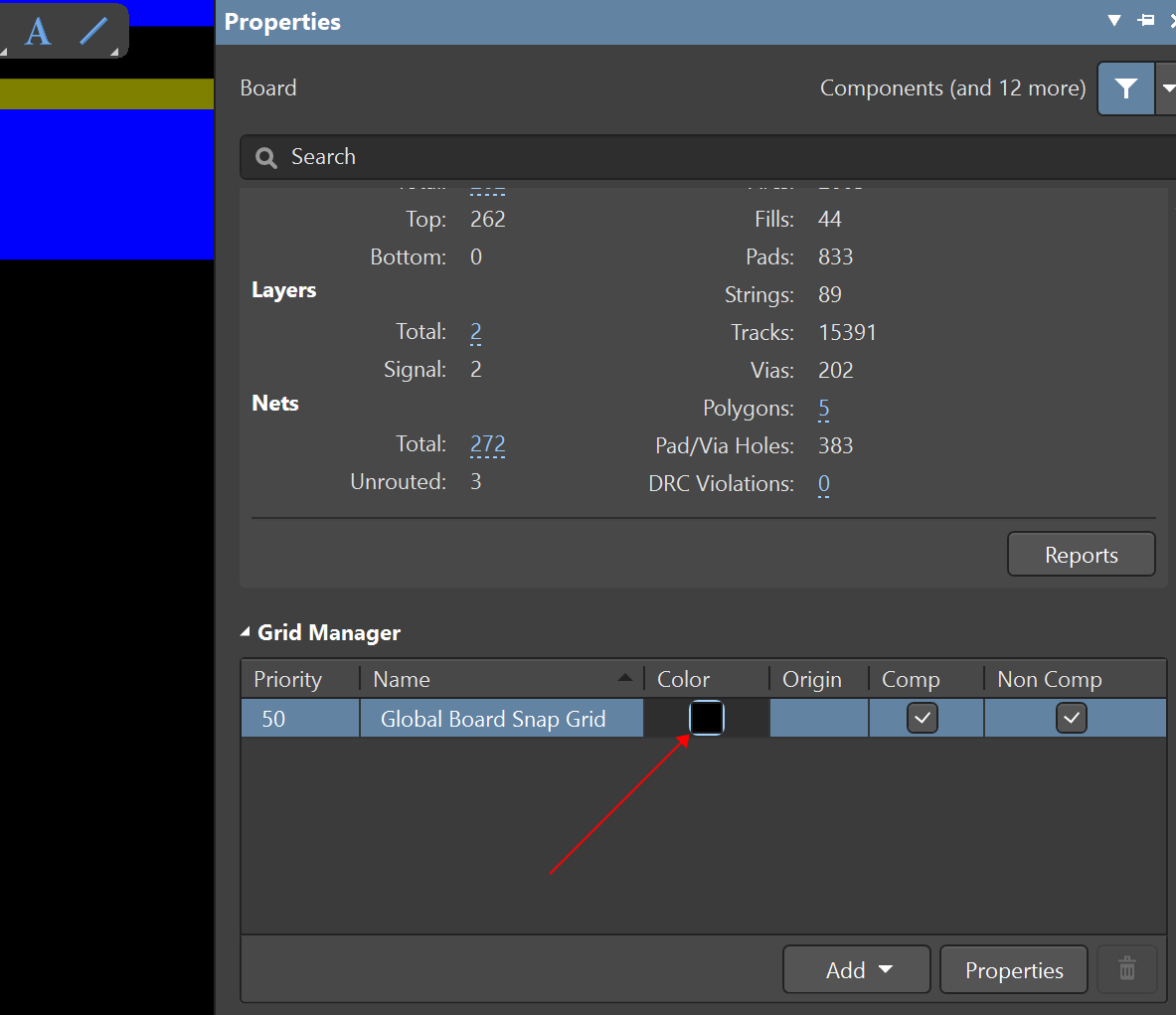This screenshot has height=1015, width=1176.
Task: Open the filter dropdown arrow
Action: pos(1167,88)
